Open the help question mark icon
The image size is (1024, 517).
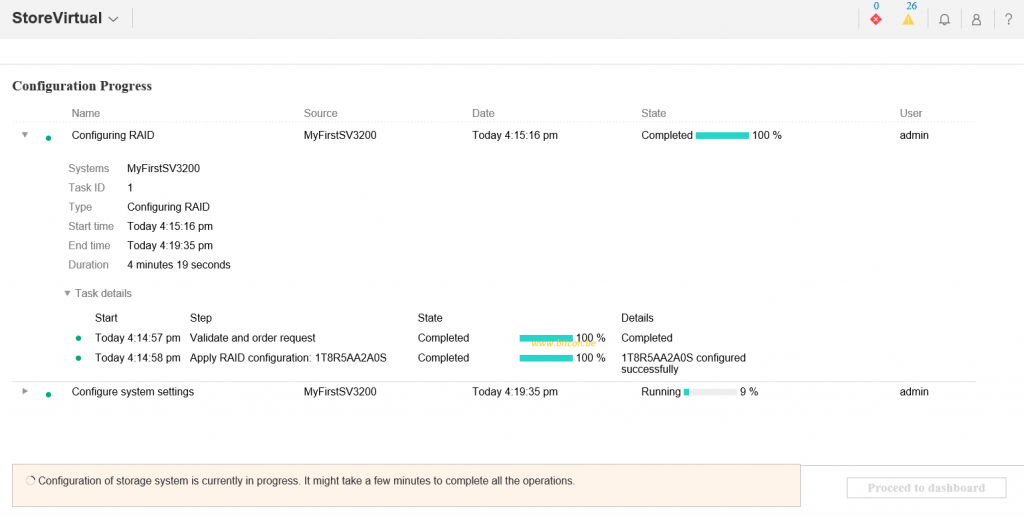coord(1008,19)
